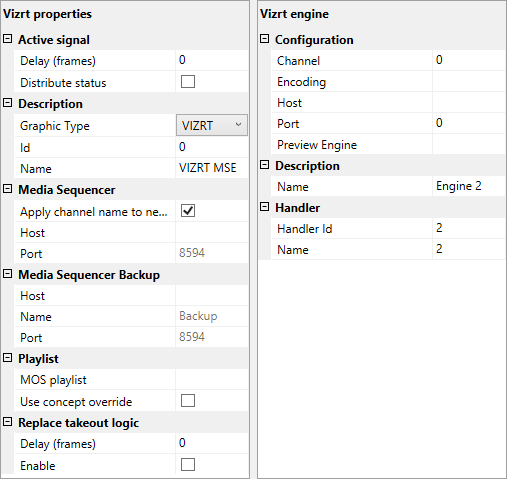
Task: Collapse the Playlist section
Action: tap(8, 358)
